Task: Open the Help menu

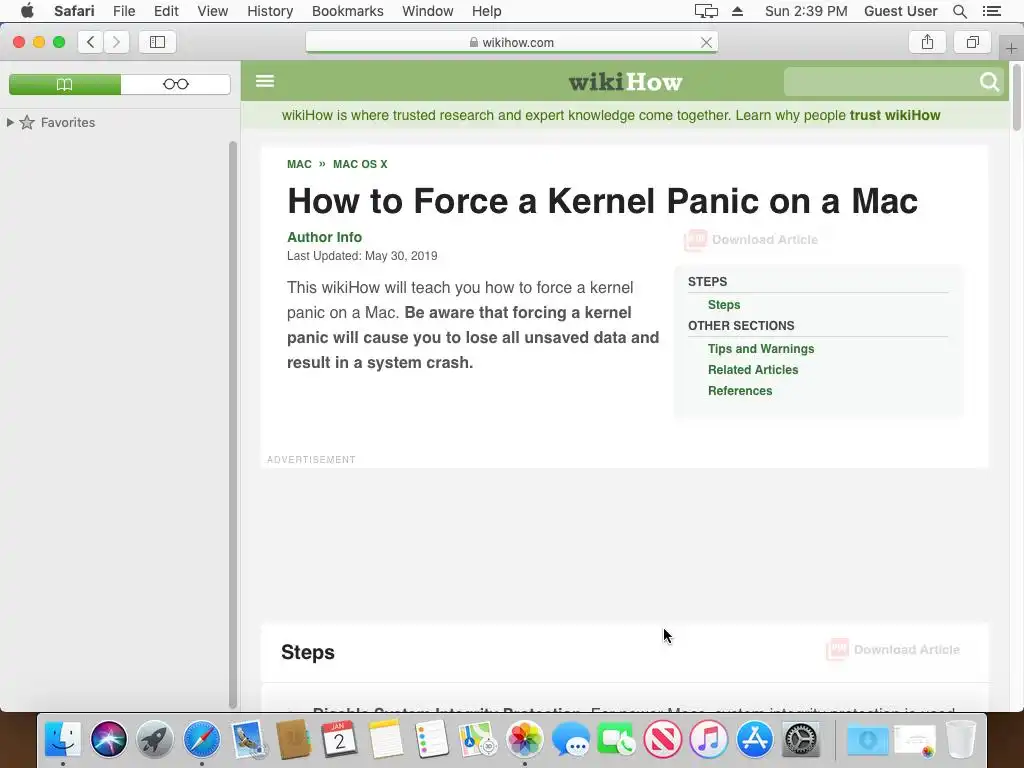Action: (x=487, y=11)
